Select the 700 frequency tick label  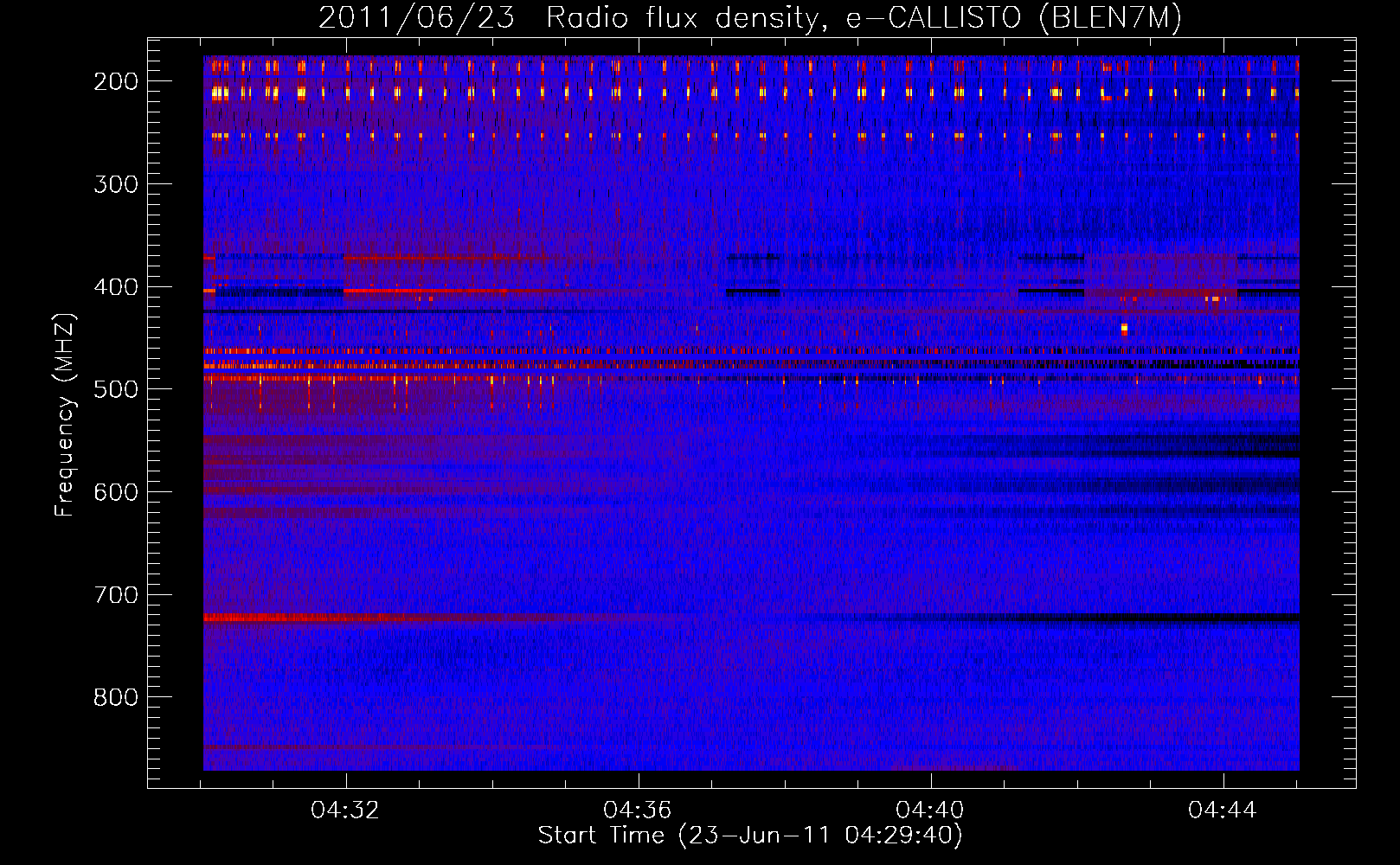click(x=116, y=595)
